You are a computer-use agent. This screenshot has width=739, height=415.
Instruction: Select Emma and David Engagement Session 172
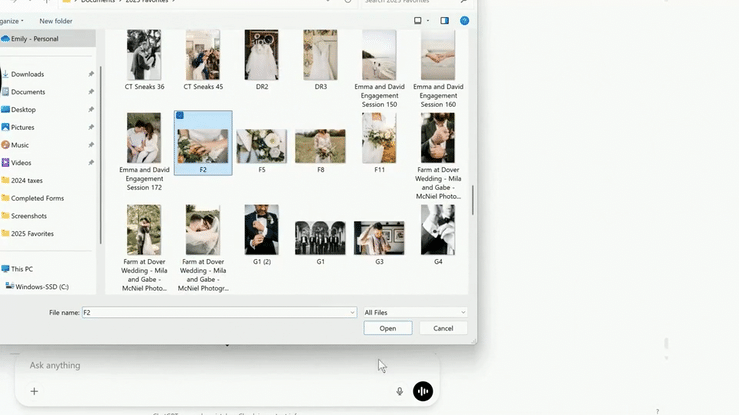point(144,138)
